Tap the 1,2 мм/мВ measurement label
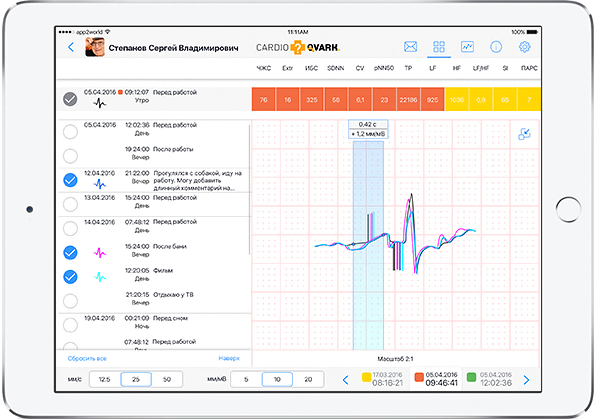This screenshot has width=600, height=420. click(x=368, y=134)
